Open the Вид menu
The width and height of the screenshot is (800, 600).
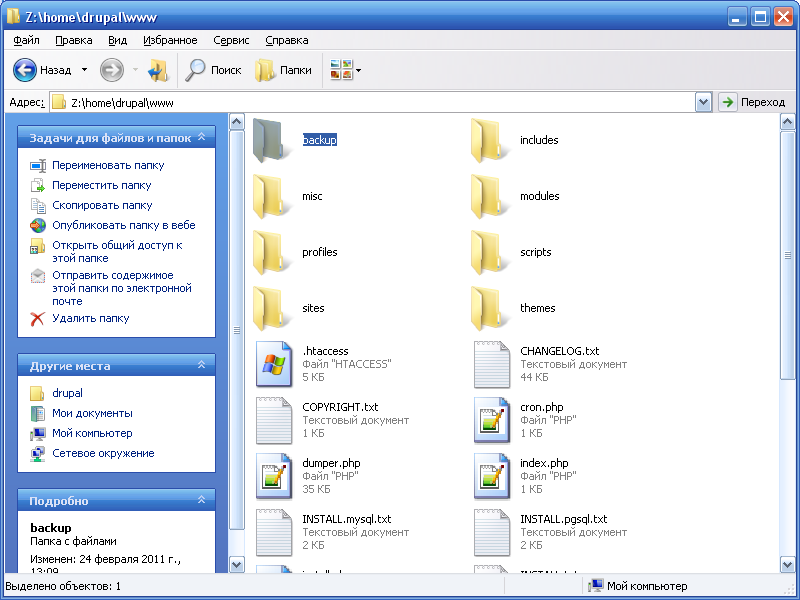click(x=117, y=40)
